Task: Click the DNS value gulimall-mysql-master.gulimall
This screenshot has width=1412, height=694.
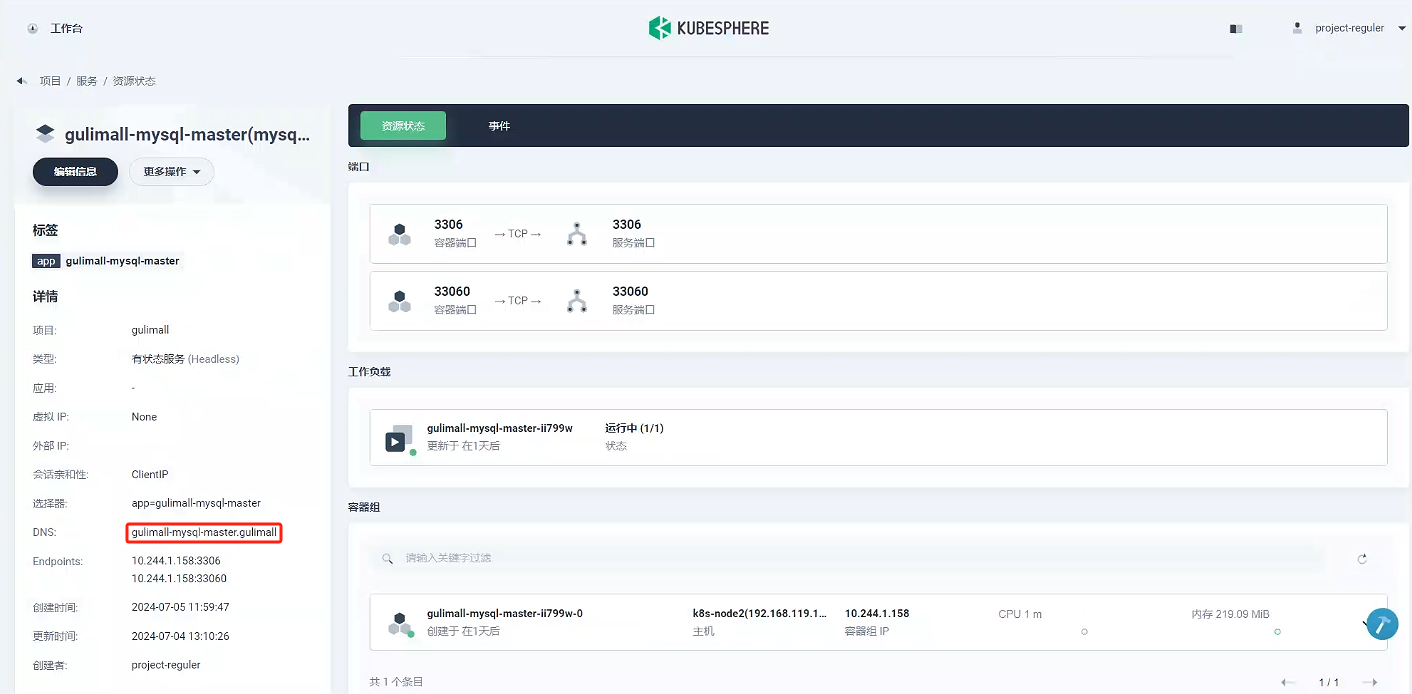Action: pyautogui.click(x=204, y=533)
